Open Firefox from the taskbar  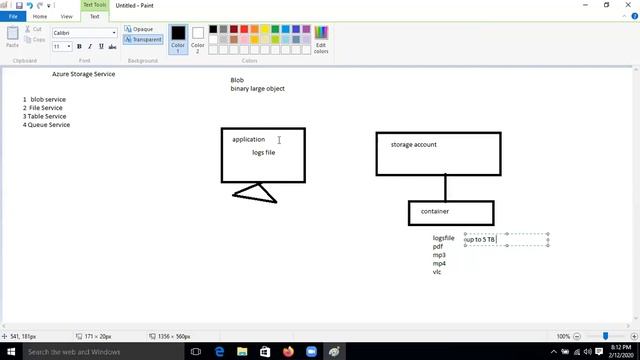point(288,351)
